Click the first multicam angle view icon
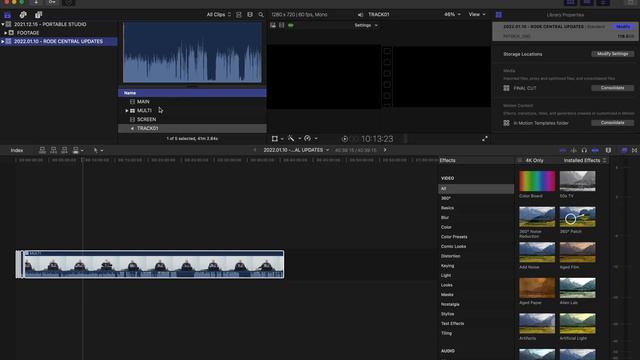 (x=273, y=25)
